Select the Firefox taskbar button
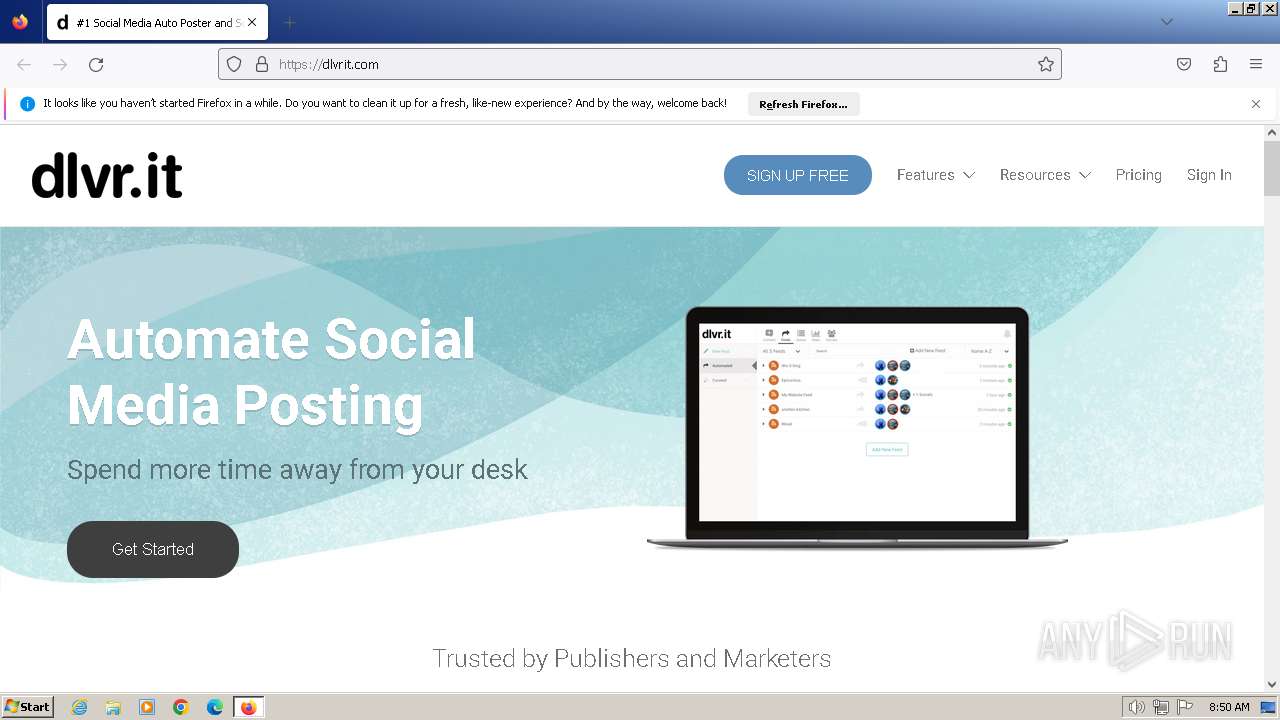 click(248, 707)
